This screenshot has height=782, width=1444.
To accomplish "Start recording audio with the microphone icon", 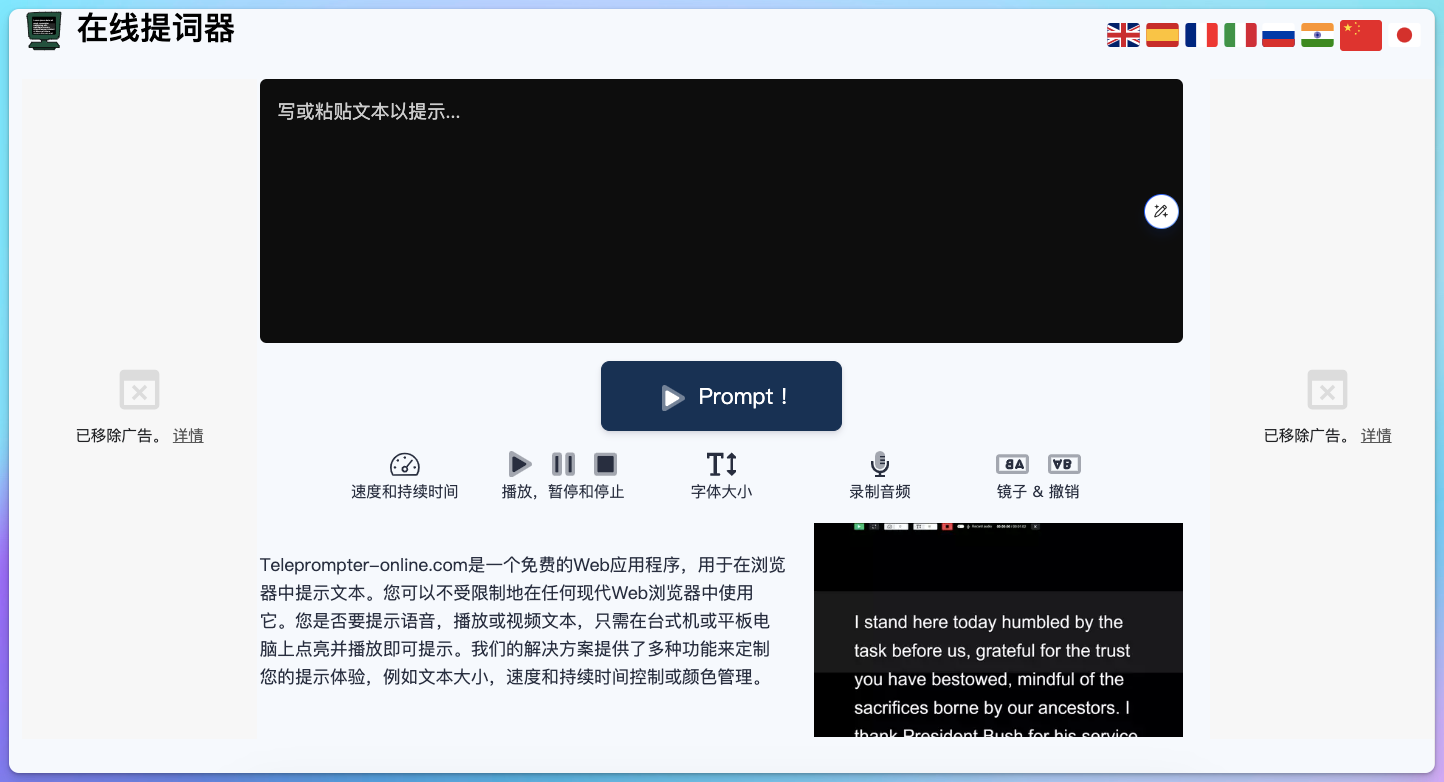I will tap(879, 463).
